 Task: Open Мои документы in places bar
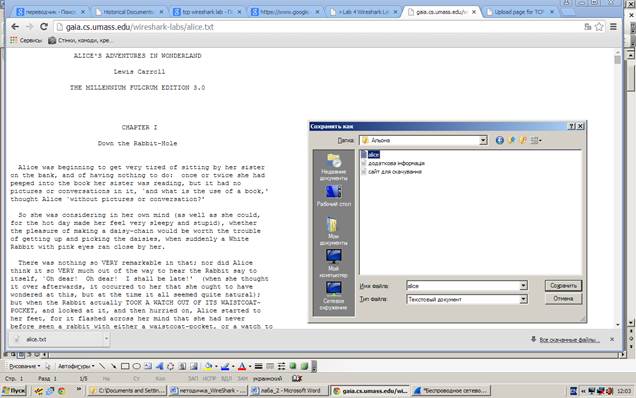click(x=333, y=232)
